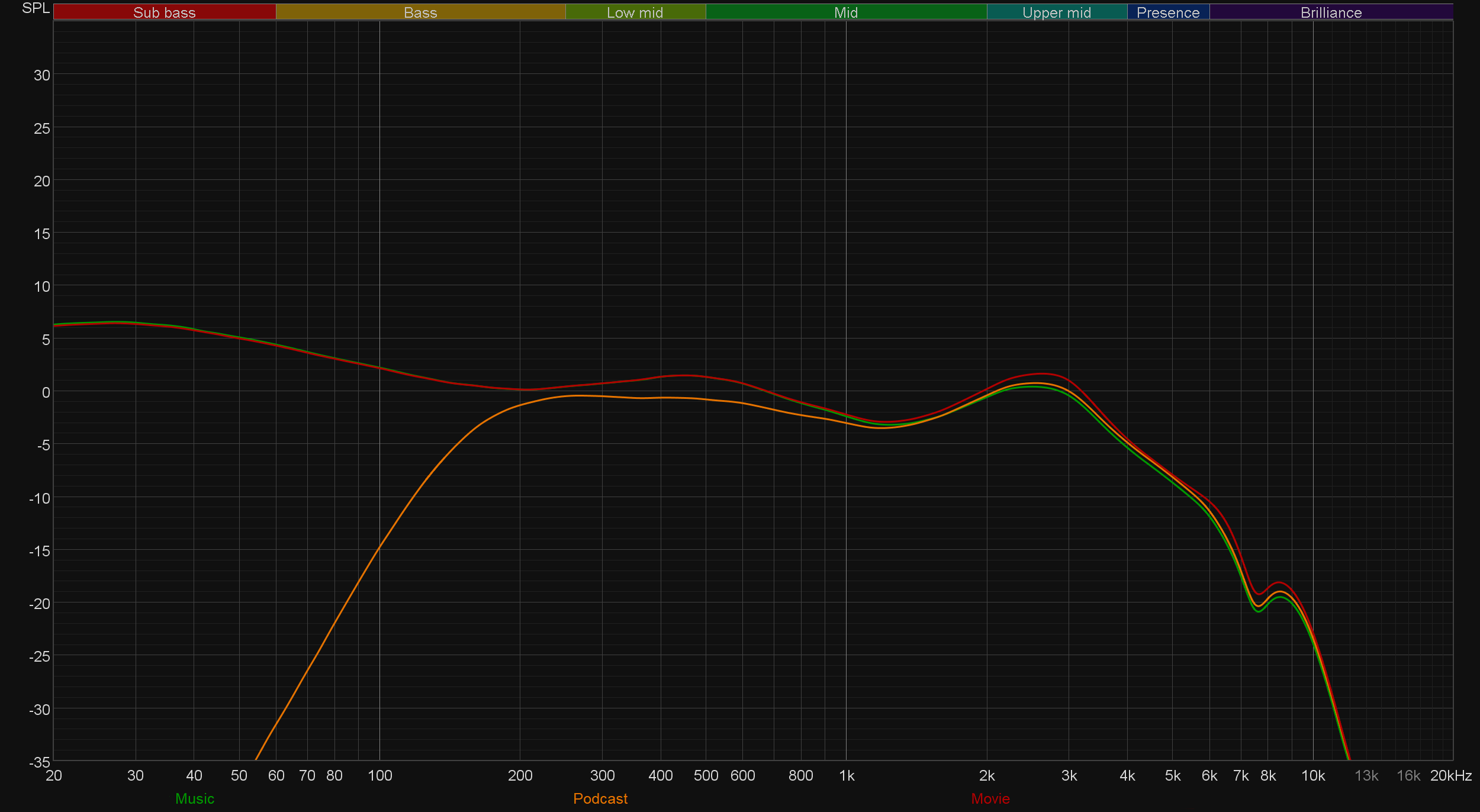Toggle the green Music legend label

coord(195,798)
